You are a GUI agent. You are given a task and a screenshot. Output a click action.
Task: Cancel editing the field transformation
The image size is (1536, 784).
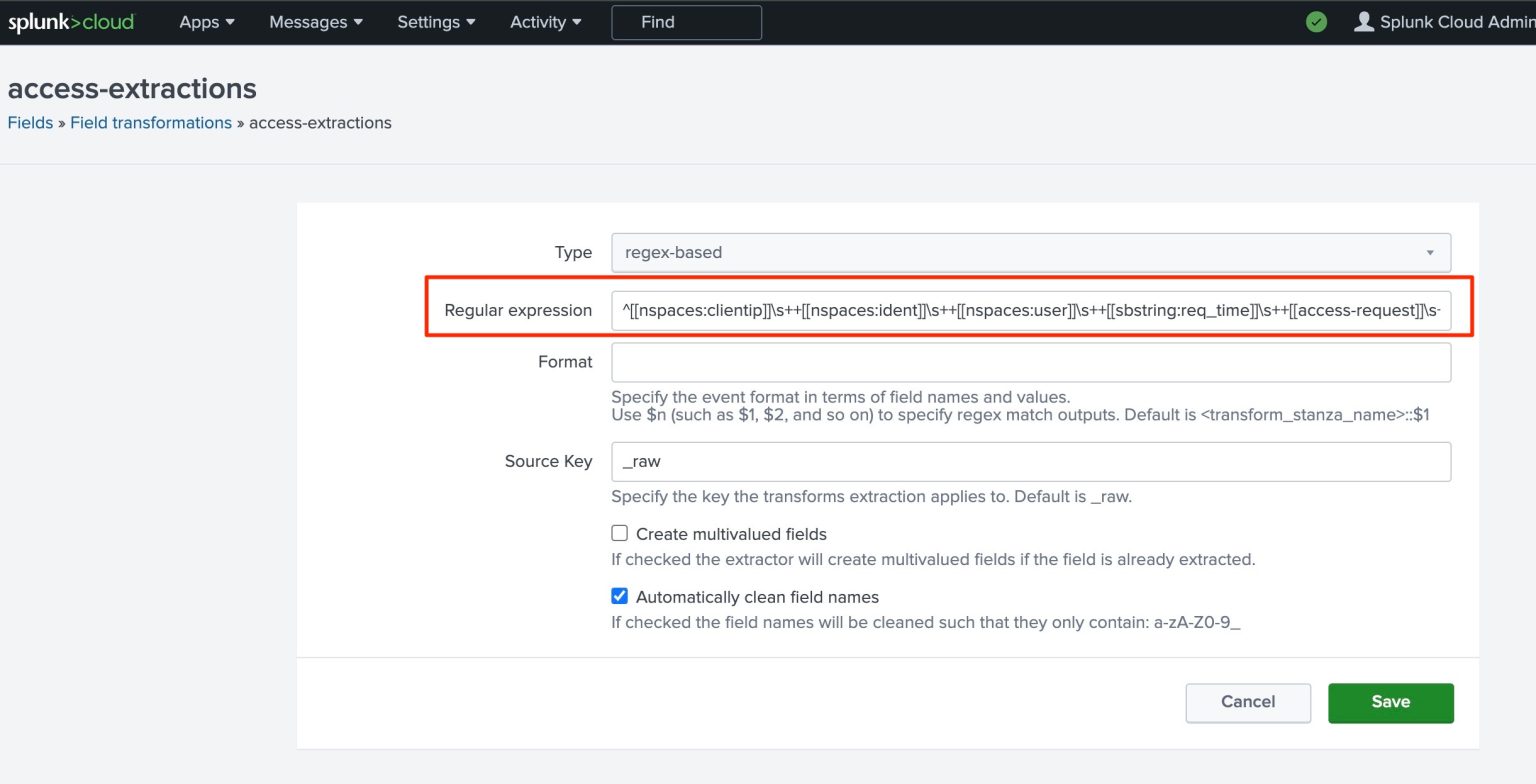pyautogui.click(x=1247, y=702)
